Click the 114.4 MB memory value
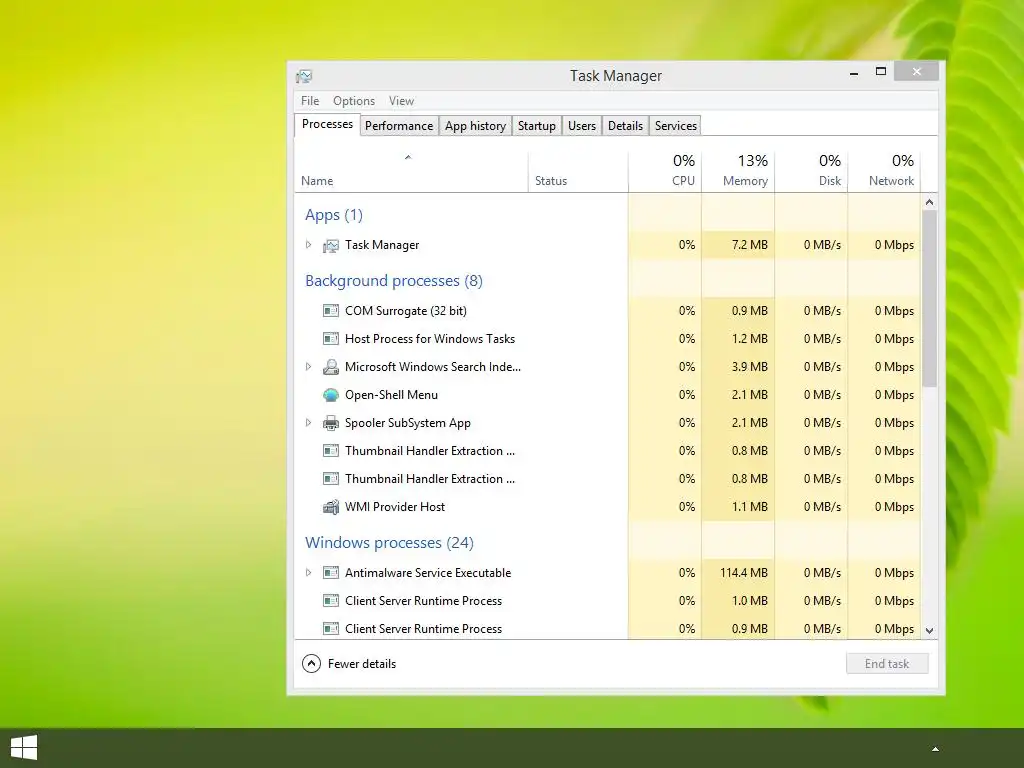The image size is (1024, 768). pyautogui.click(x=744, y=573)
